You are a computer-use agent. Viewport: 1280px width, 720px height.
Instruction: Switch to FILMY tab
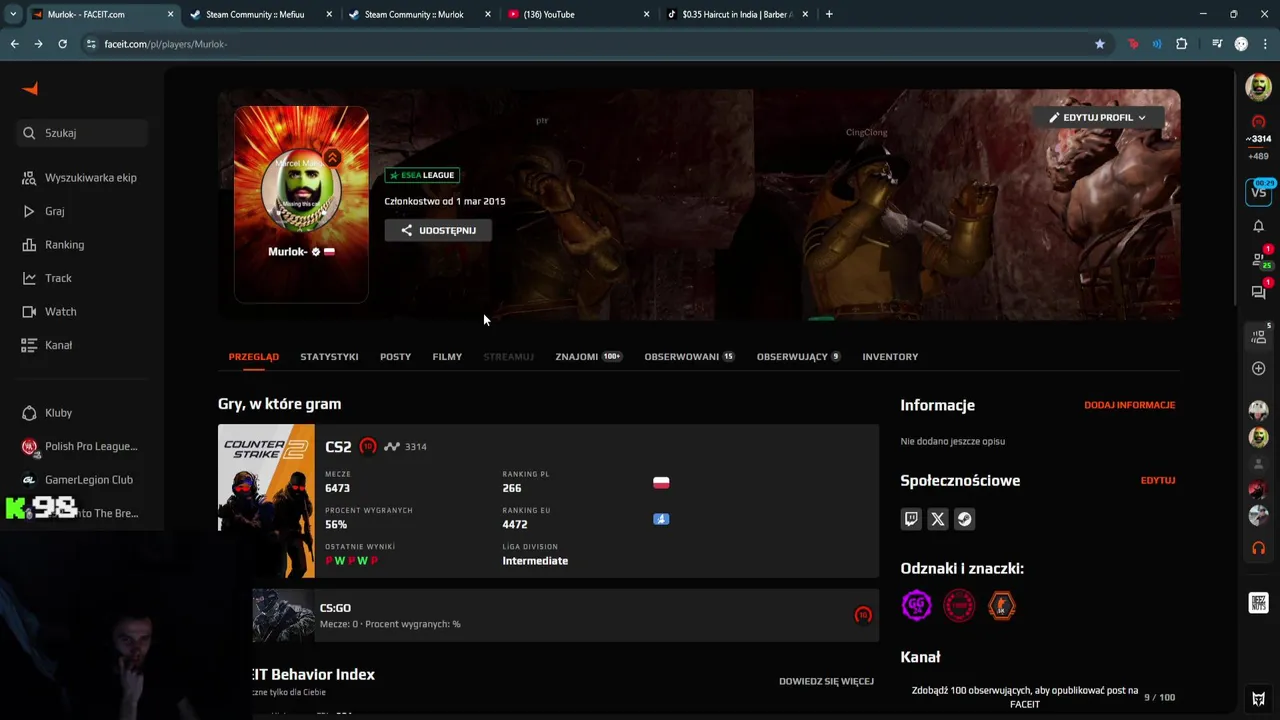(447, 357)
